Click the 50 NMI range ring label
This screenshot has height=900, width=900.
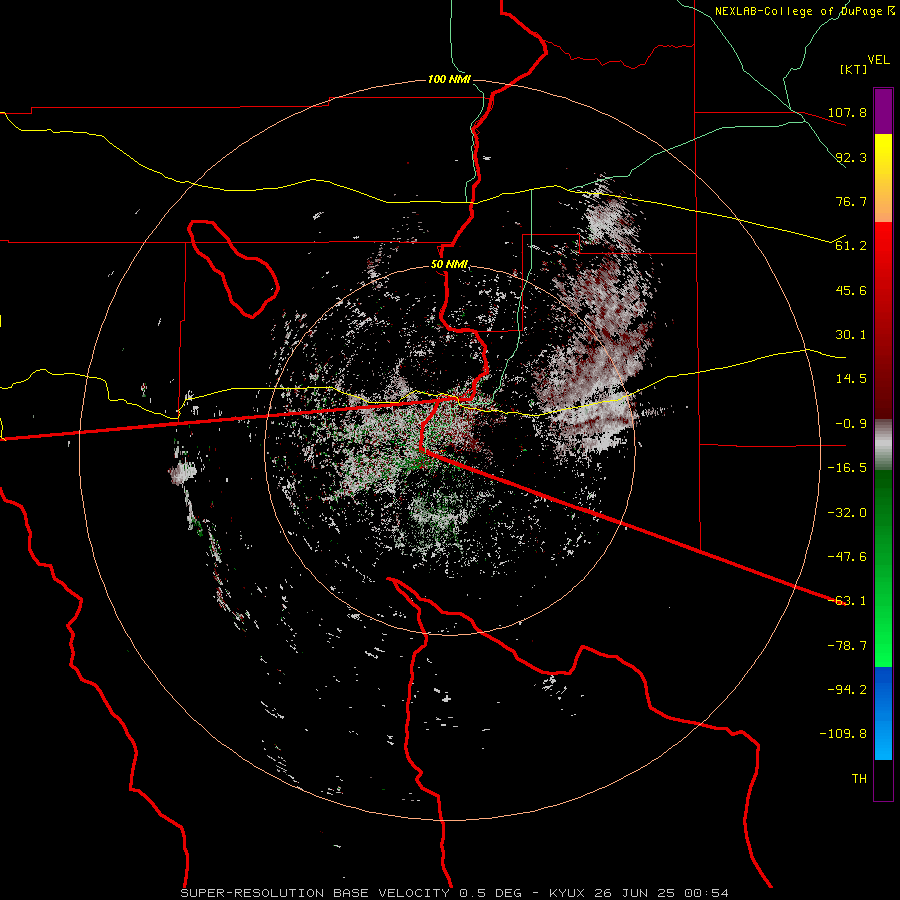449,265
